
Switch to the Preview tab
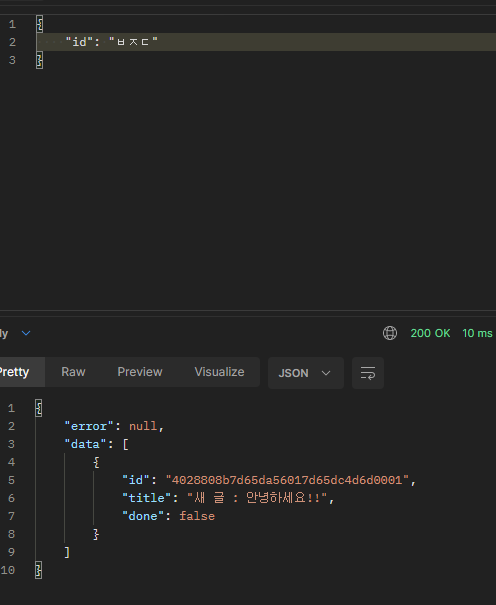click(x=140, y=372)
